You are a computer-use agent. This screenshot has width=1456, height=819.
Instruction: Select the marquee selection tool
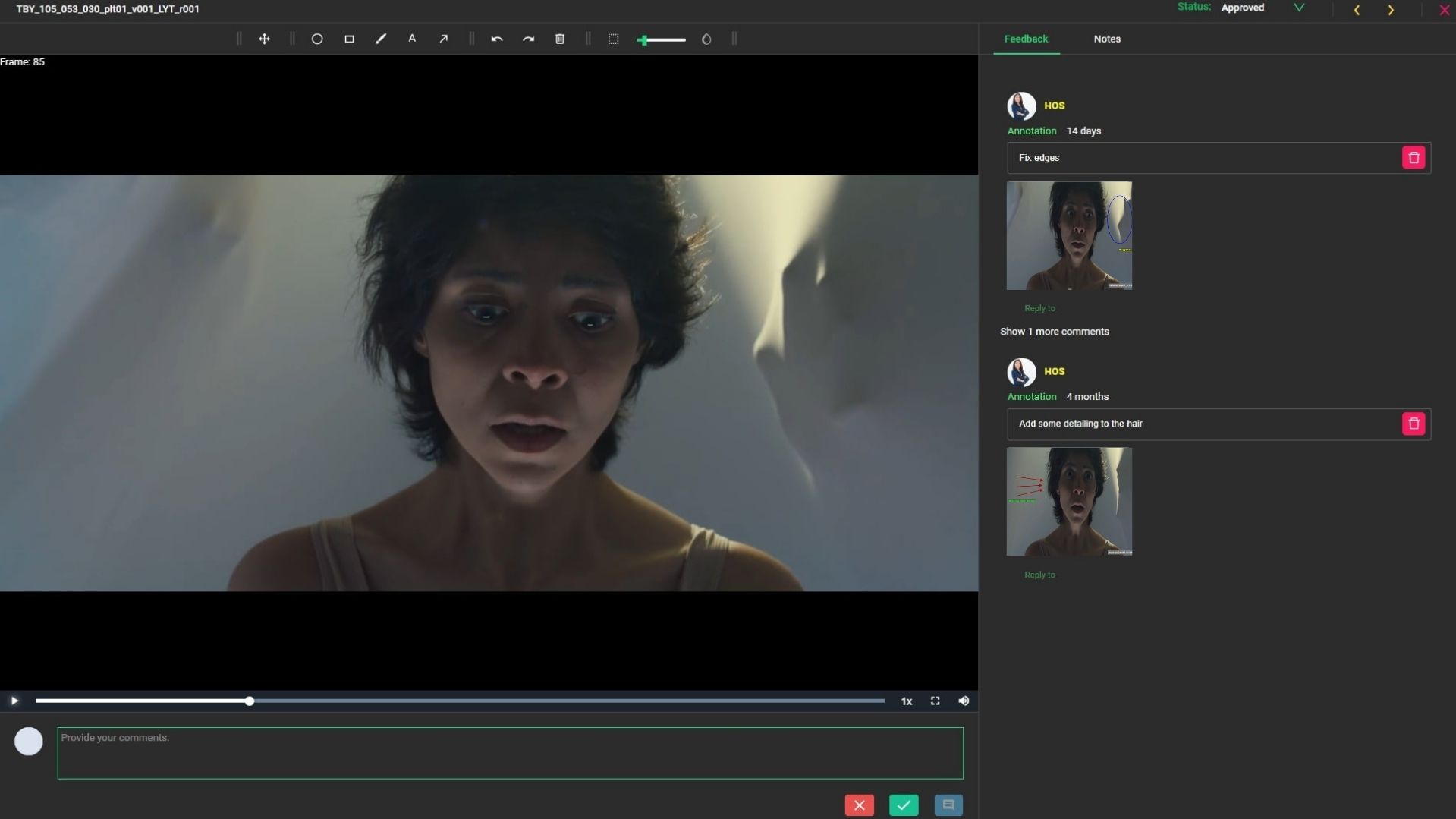(x=614, y=39)
